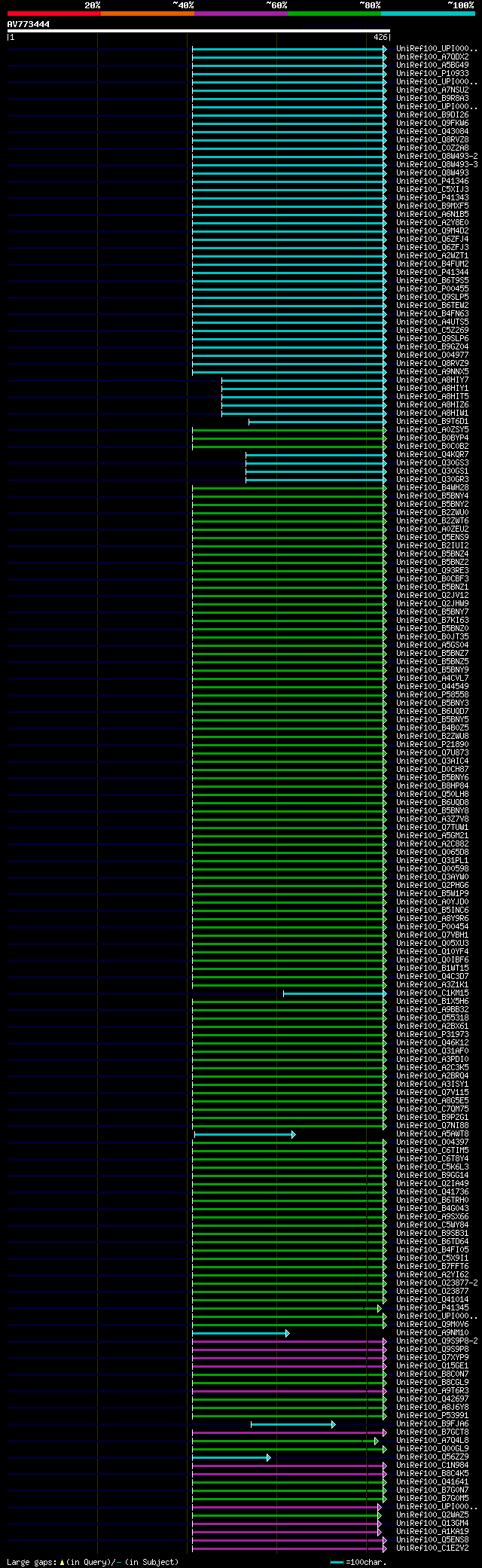Image resolution: width=482 pixels, height=1568 pixels.
Task: Select hit UniRef100_A7NSU2
Action: [x=432, y=90]
